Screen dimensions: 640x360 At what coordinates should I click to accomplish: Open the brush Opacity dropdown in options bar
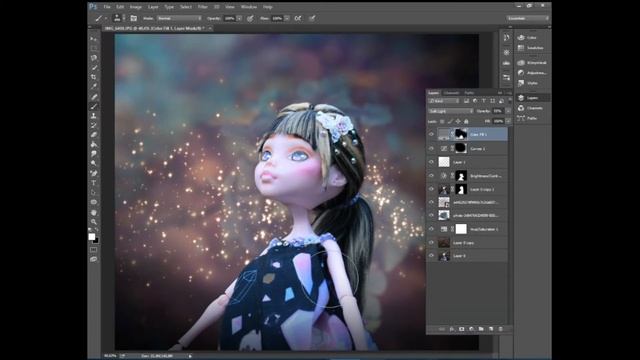pyautogui.click(x=239, y=18)
